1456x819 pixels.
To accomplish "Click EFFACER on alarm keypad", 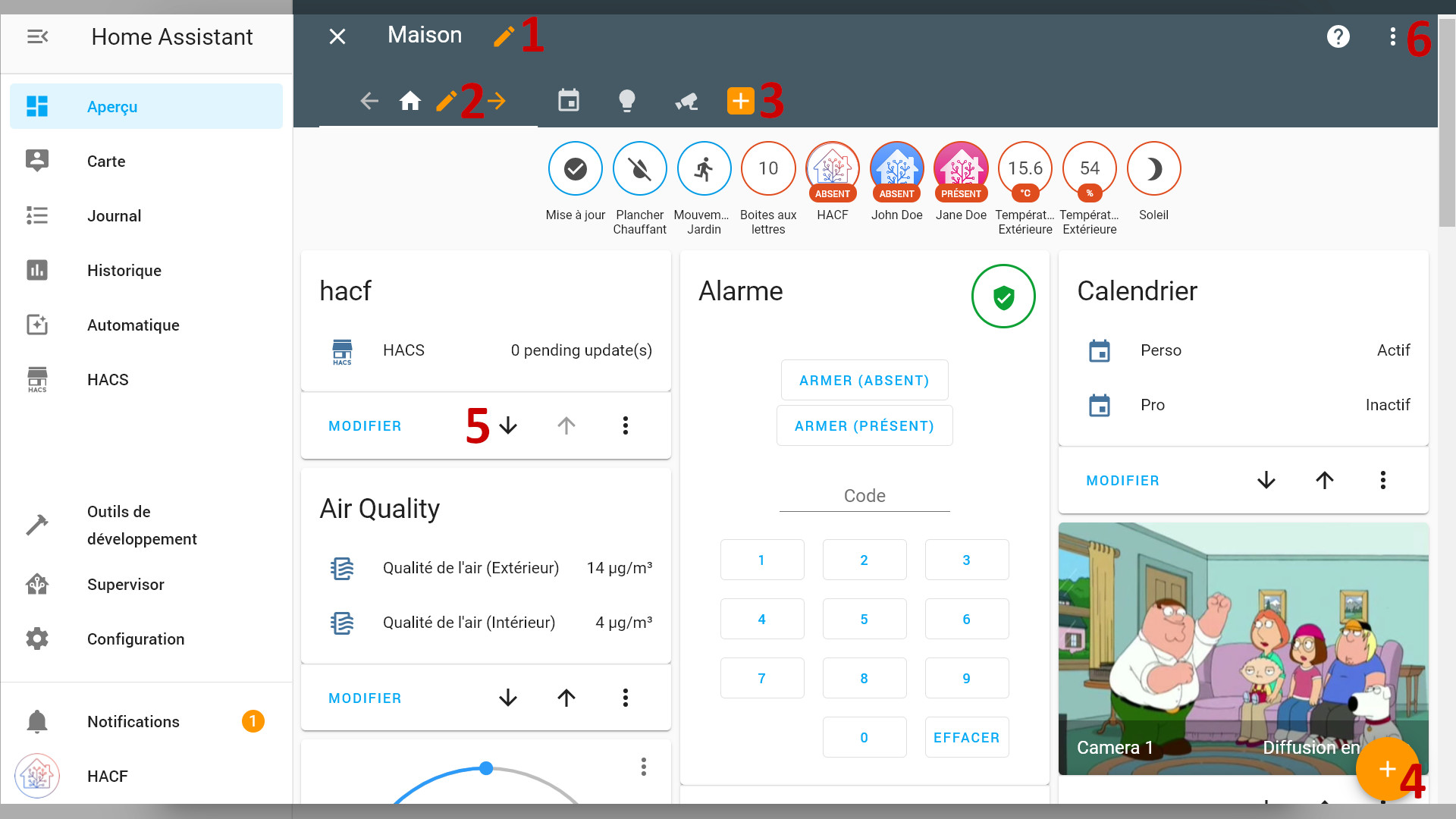I will click(x=967, y=738).
